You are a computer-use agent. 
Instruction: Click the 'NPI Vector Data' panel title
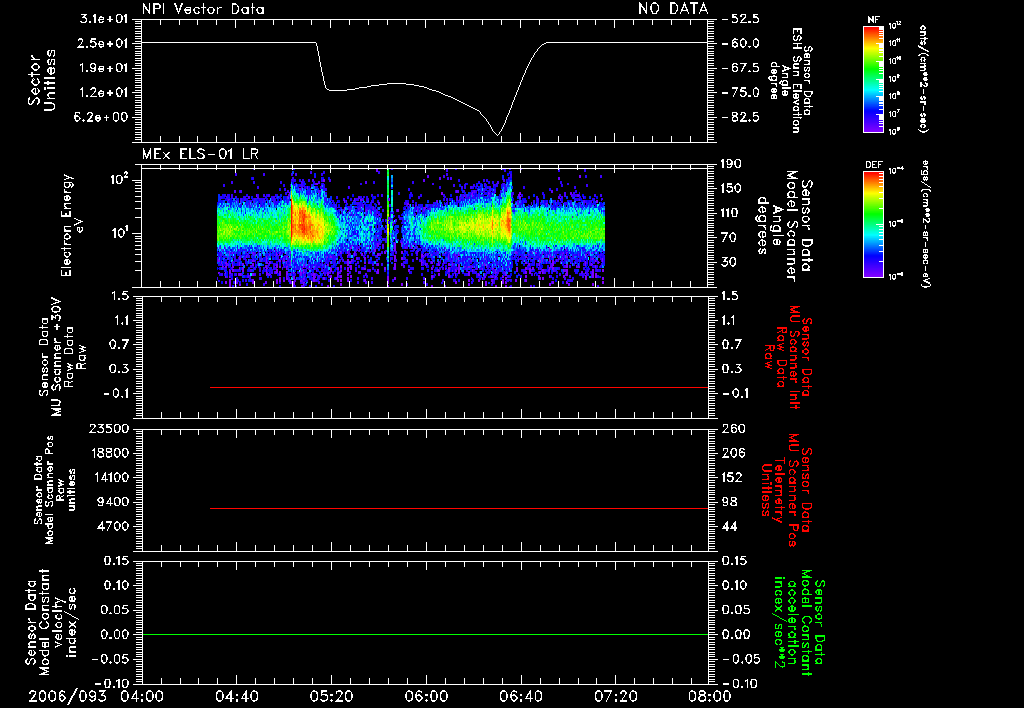point(203,9)
